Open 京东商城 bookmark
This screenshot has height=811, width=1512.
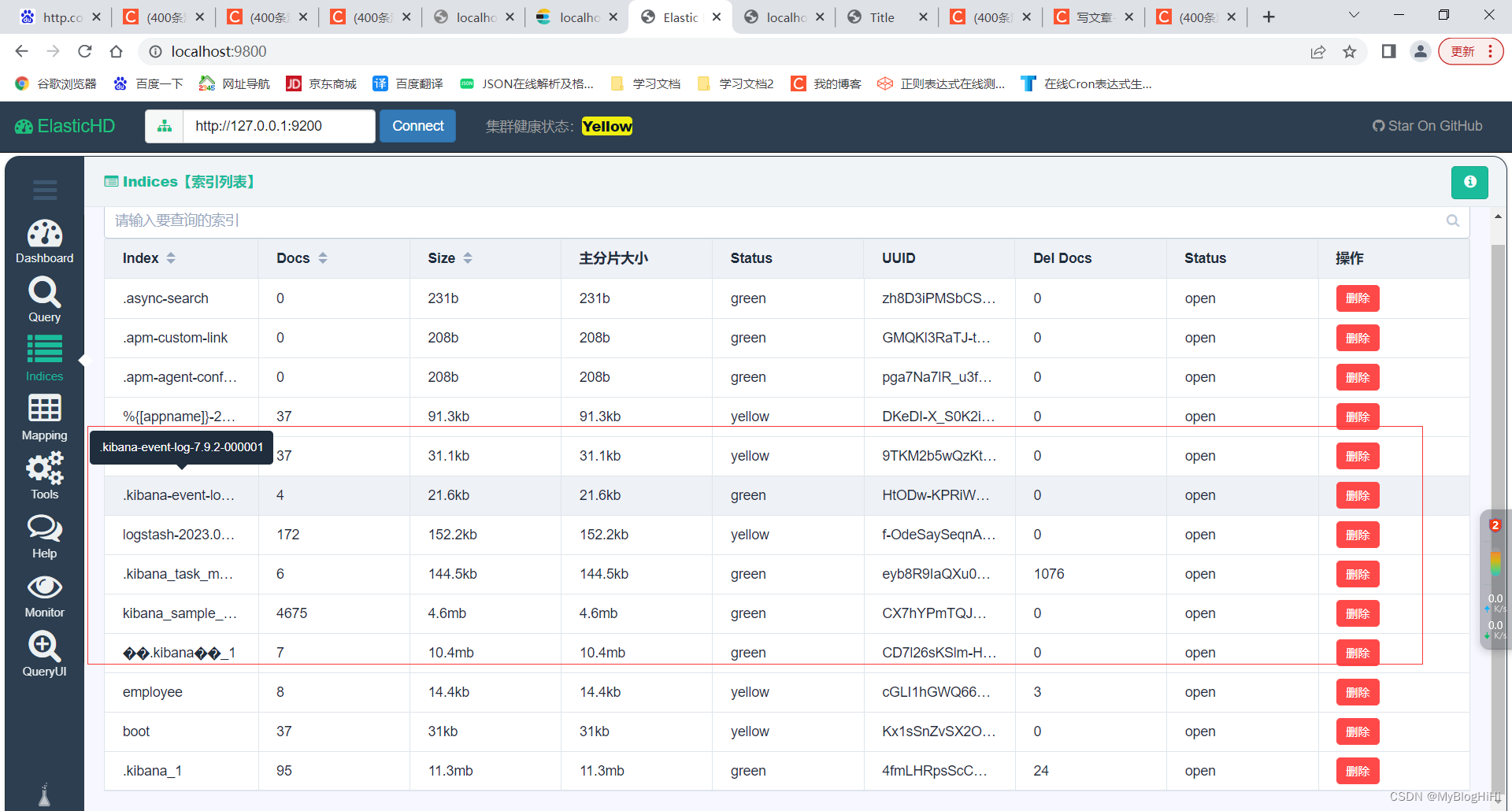[x=321, y=83]
